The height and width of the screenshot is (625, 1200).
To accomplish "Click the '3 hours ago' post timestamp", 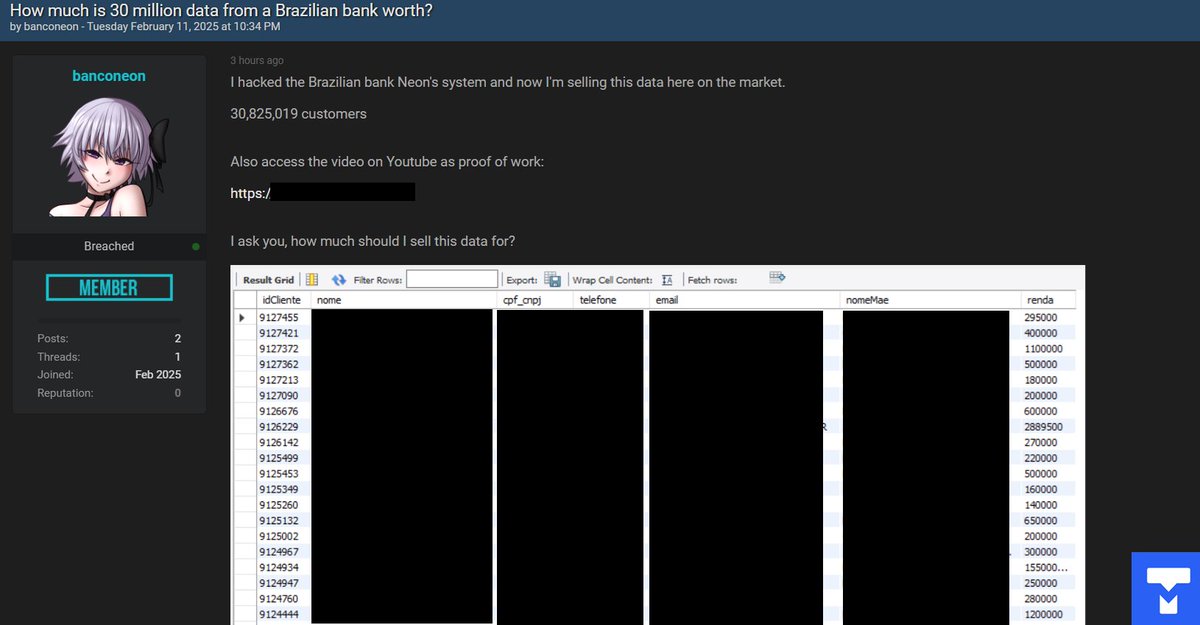I will [257, 61].
